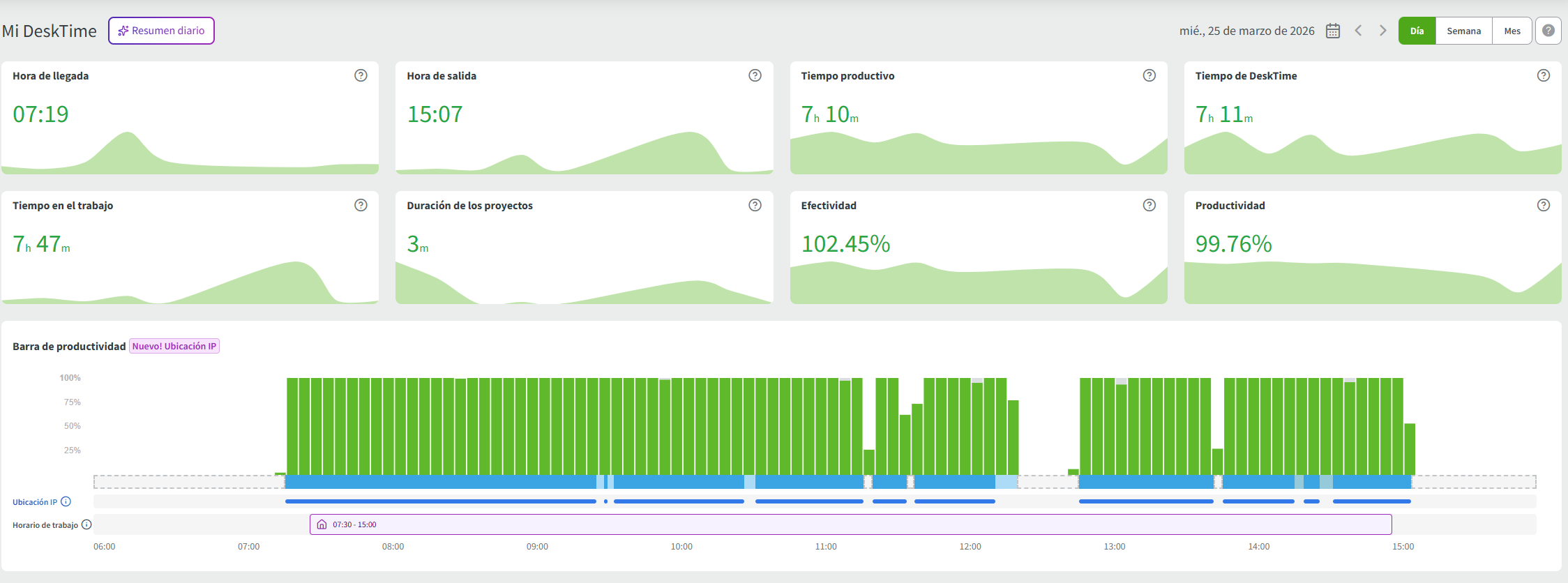Open the calendar date picker icon
This screenshot has width=1568, height=583.
point(1332,31)
